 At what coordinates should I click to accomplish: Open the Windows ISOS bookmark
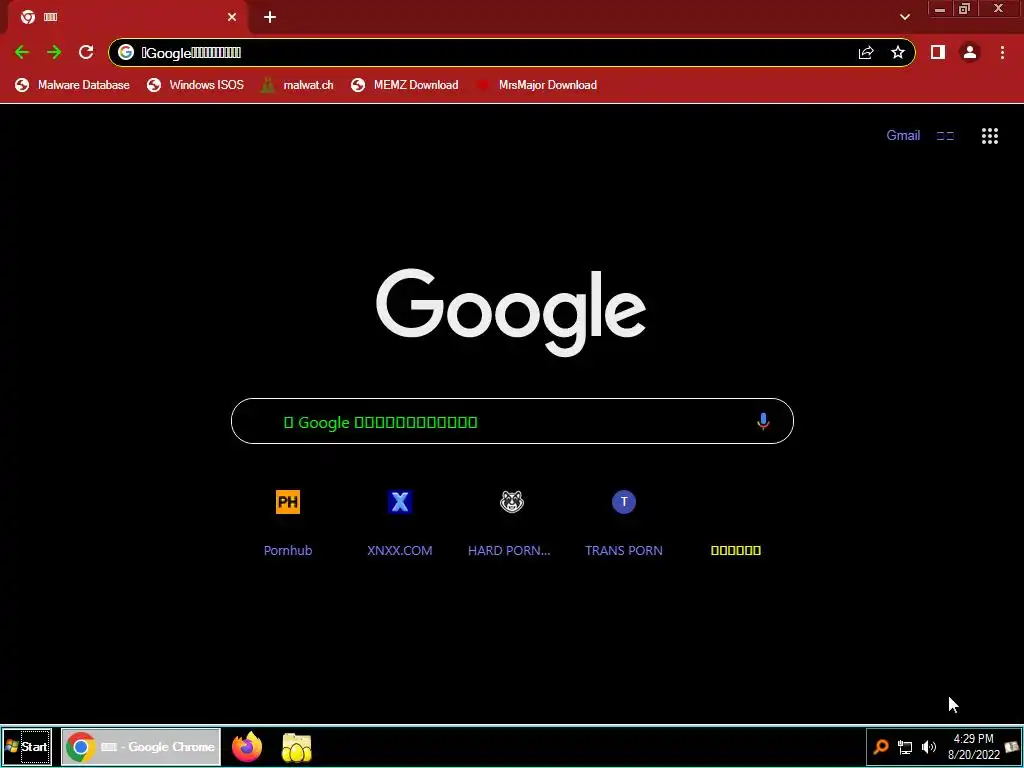tap(195, 85)
